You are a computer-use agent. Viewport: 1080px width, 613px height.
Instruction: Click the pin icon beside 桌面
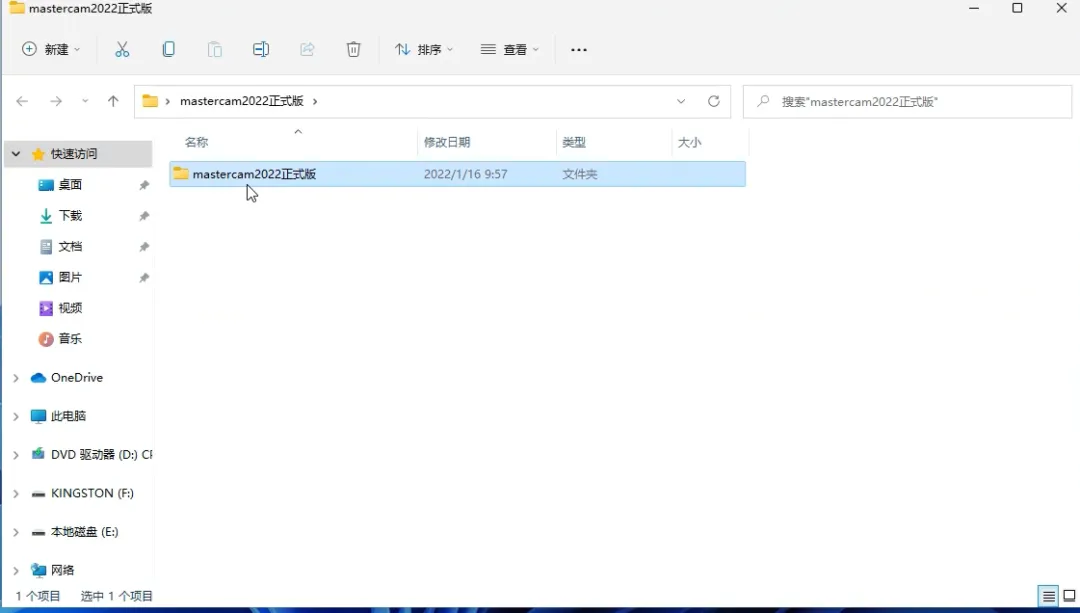coord(144,185)
